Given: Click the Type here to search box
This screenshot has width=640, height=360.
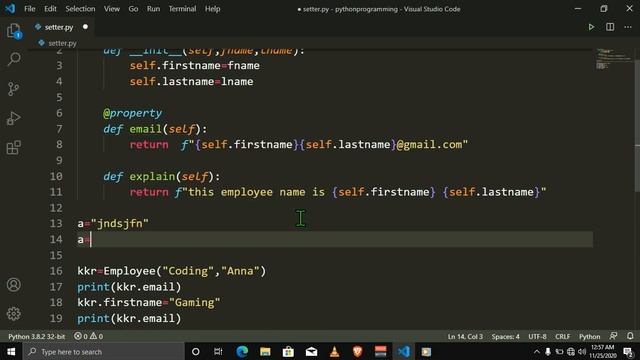Looking at the screenshot, I should (104, 351).
